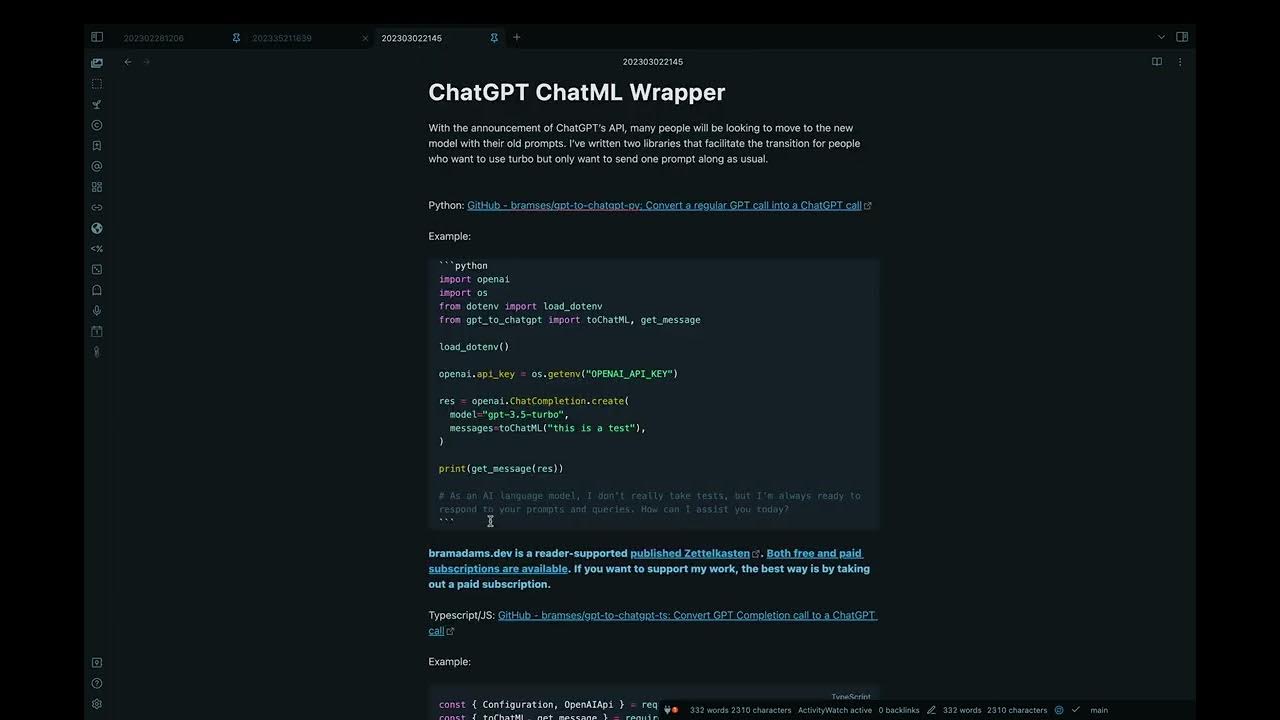Toggle the left sidebar panel
Screen dimensions: 1280x720
coord(97,37)
